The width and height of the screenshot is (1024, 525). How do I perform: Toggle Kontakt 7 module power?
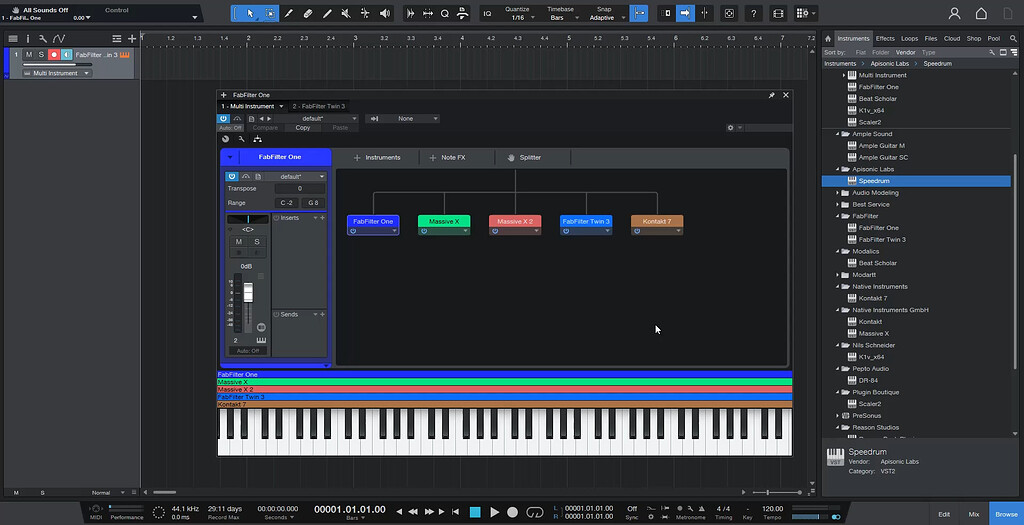pyautogui.click(x=637, y=231)
